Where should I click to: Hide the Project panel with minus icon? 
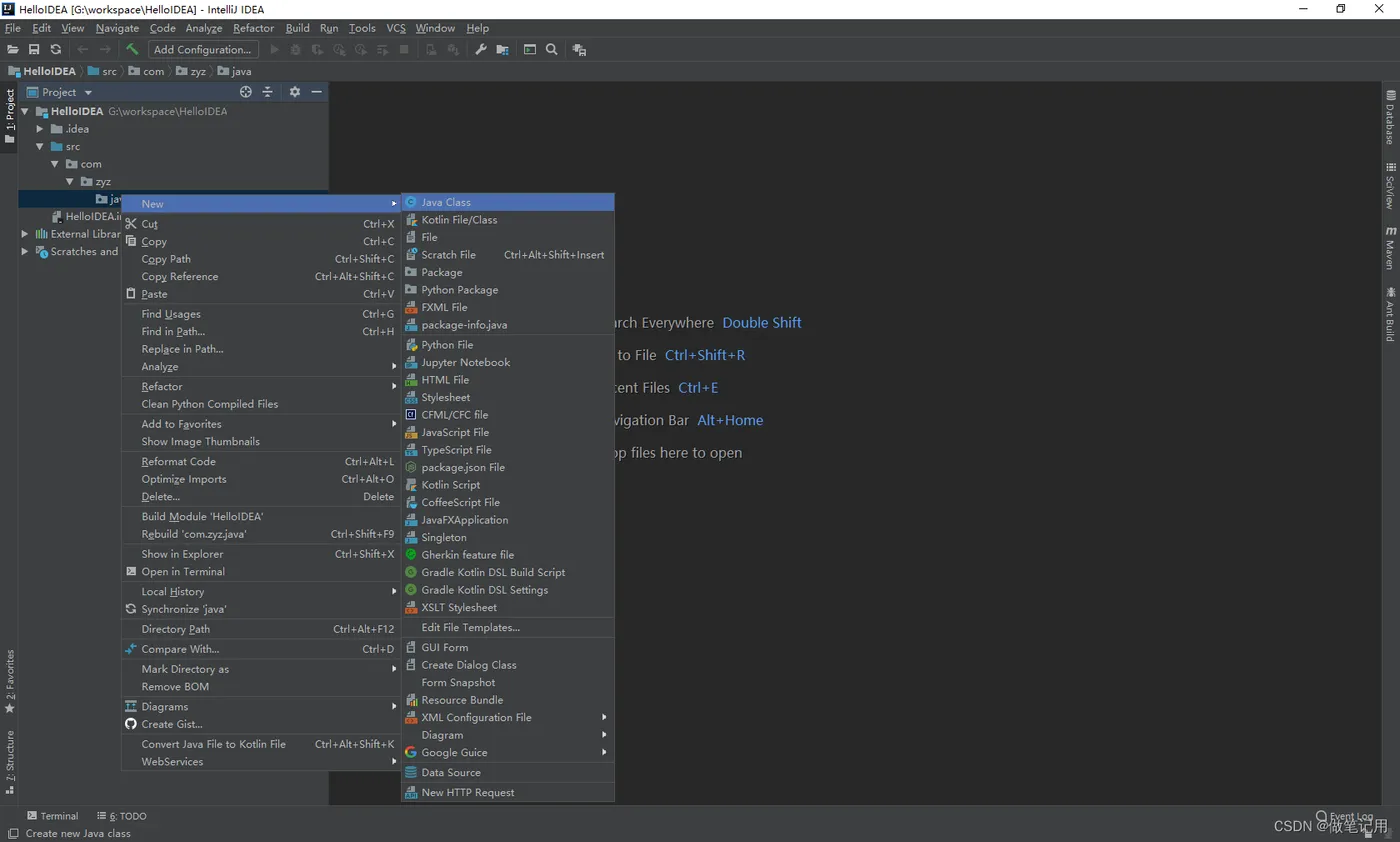click(316, 92)
